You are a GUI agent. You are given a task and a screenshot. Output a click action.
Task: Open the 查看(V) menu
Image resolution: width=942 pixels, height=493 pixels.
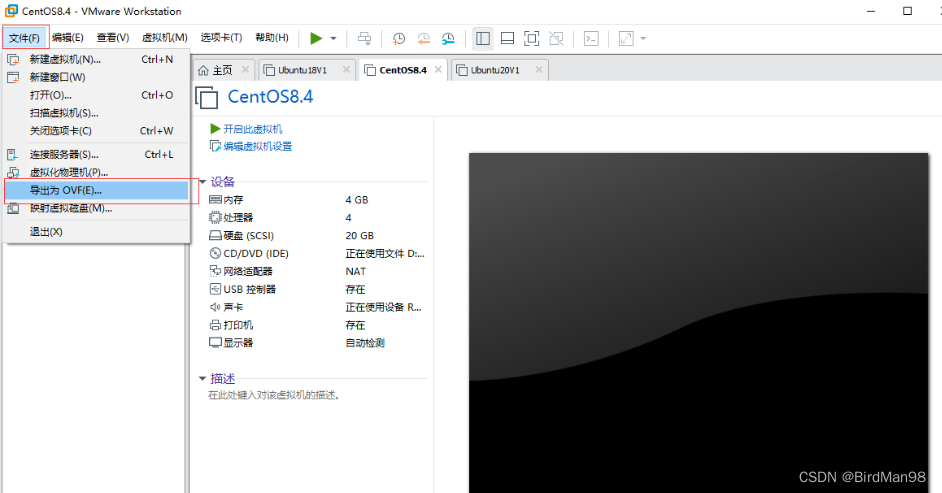113,38
